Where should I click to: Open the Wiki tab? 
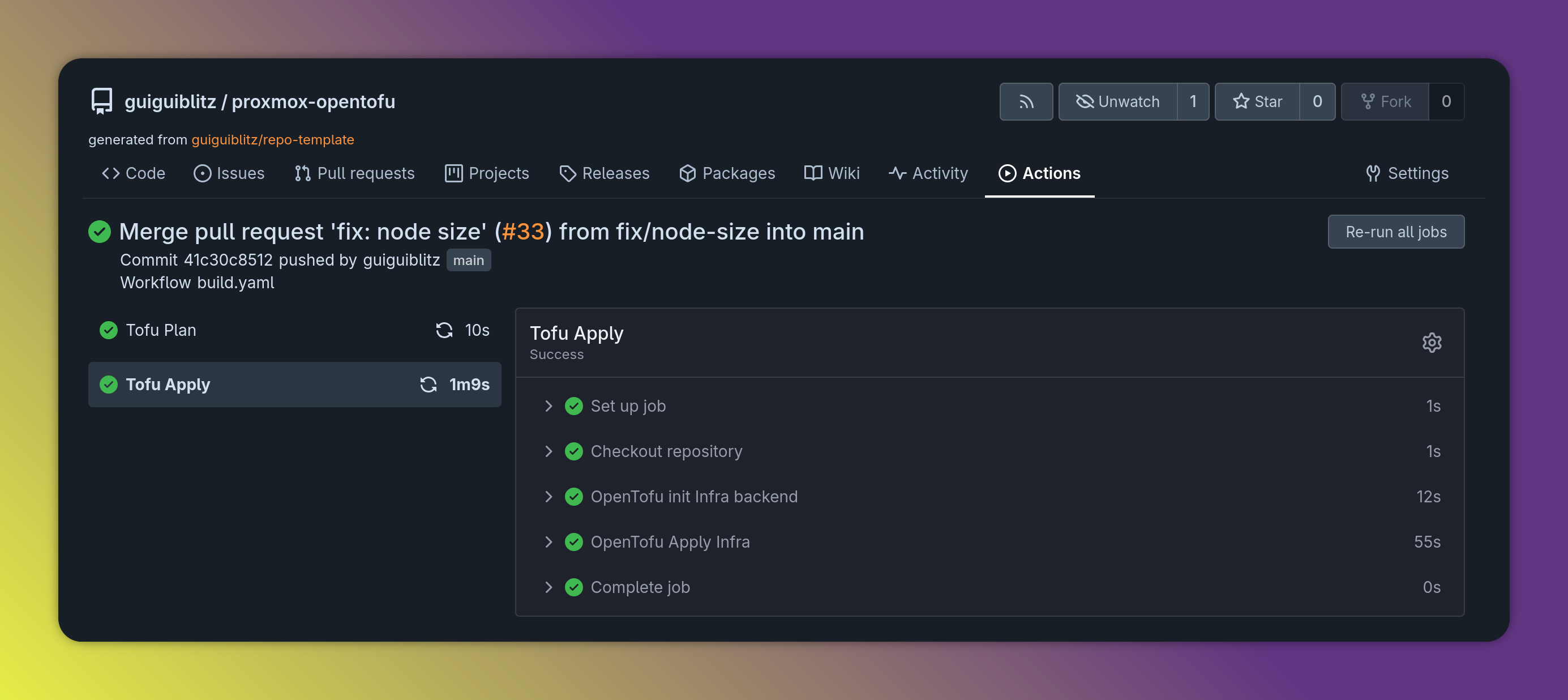click(832, 173)
